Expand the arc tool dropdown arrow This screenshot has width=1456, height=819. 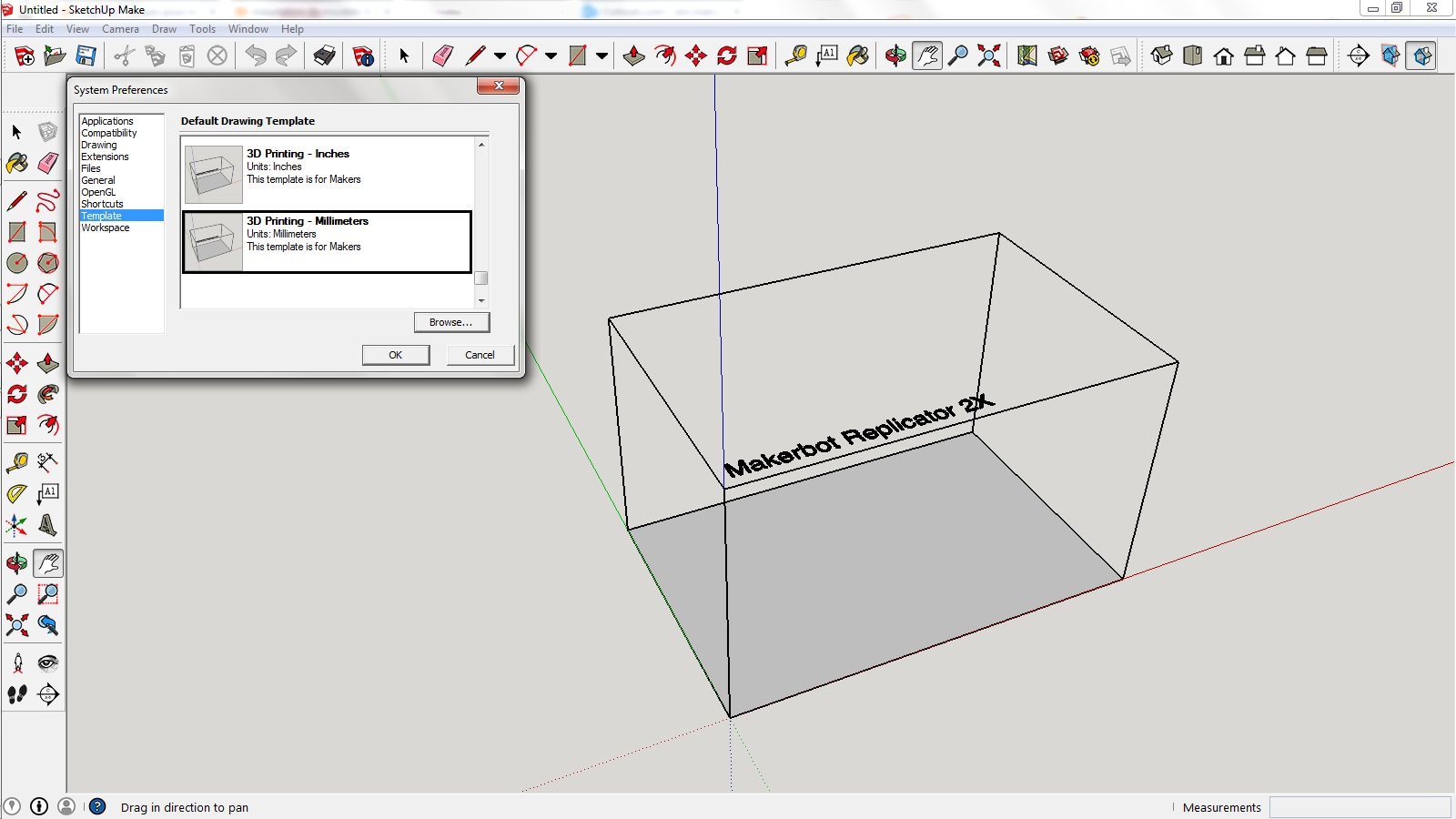(551, 56)
